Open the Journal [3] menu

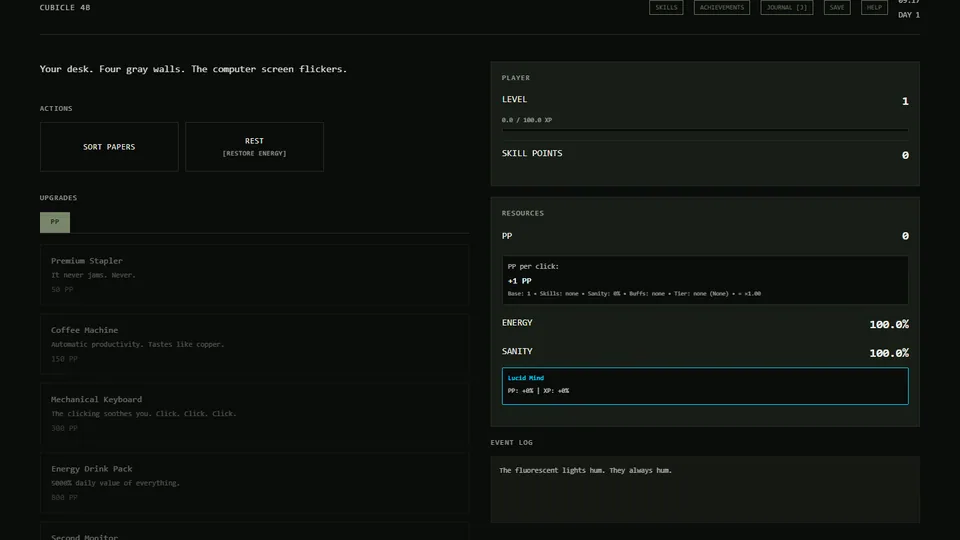787,7
